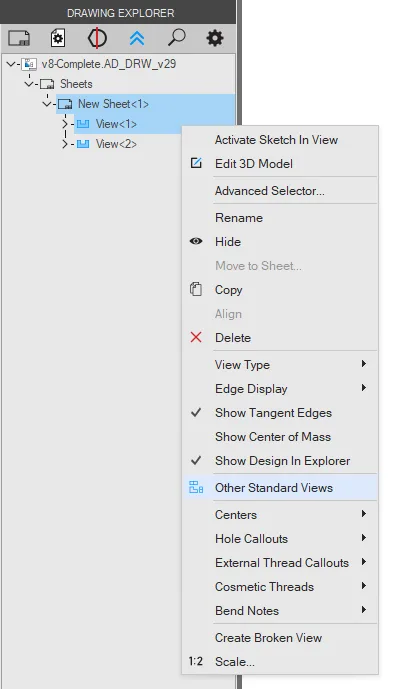This screenshot has height=689, width=393.
Task: Open the document settings page-gear icon
Action: coord(58,38)
